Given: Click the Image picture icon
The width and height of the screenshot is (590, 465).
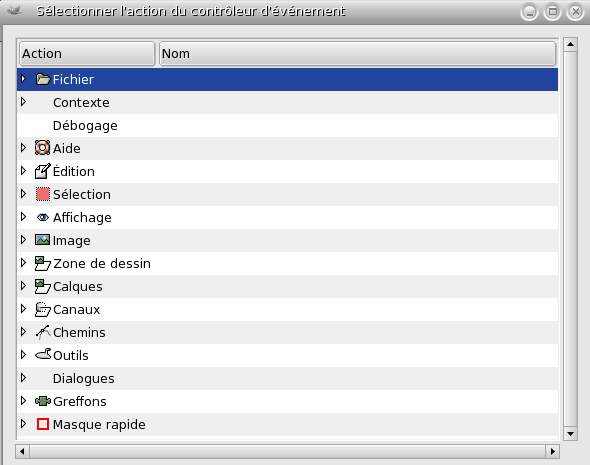Looking at the screenshot, I should click(x=42, y=240).
